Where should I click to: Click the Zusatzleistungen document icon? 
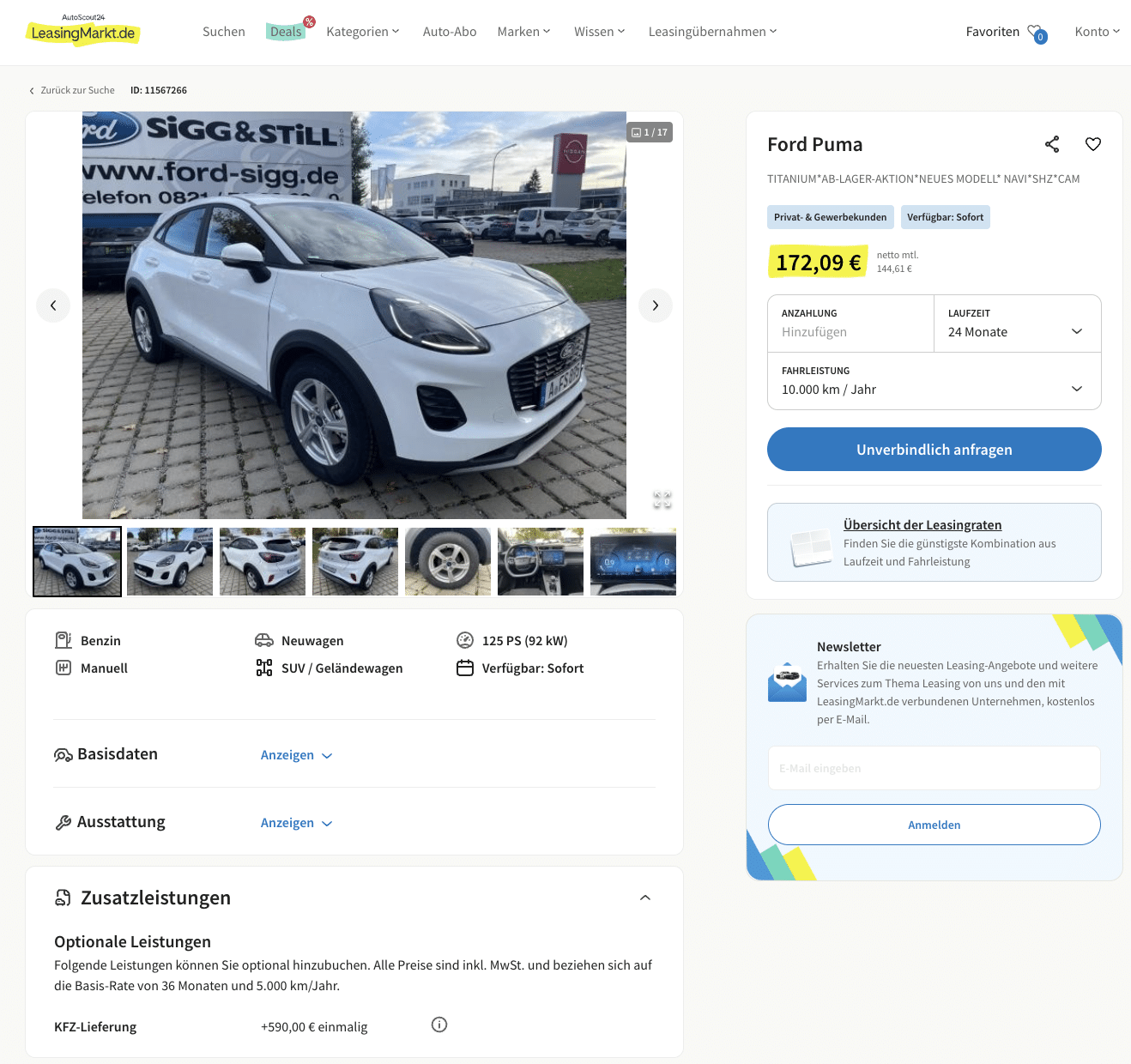pyautogui.click(x=63, y=898)
